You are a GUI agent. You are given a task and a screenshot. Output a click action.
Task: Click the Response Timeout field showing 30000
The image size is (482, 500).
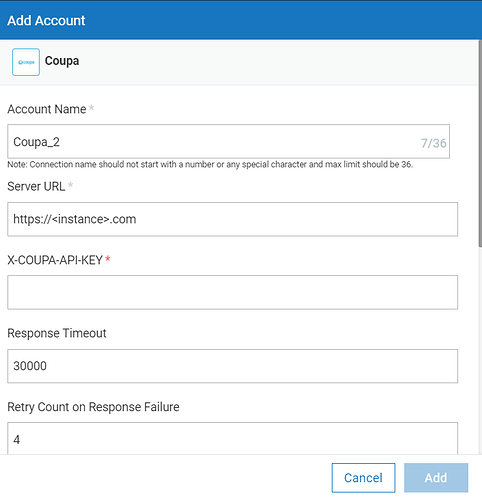point(233,366)
